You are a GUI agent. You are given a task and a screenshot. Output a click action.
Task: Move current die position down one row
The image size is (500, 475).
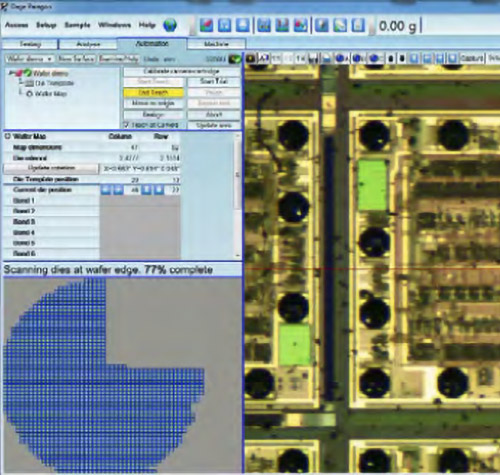(x=159, y=190)
